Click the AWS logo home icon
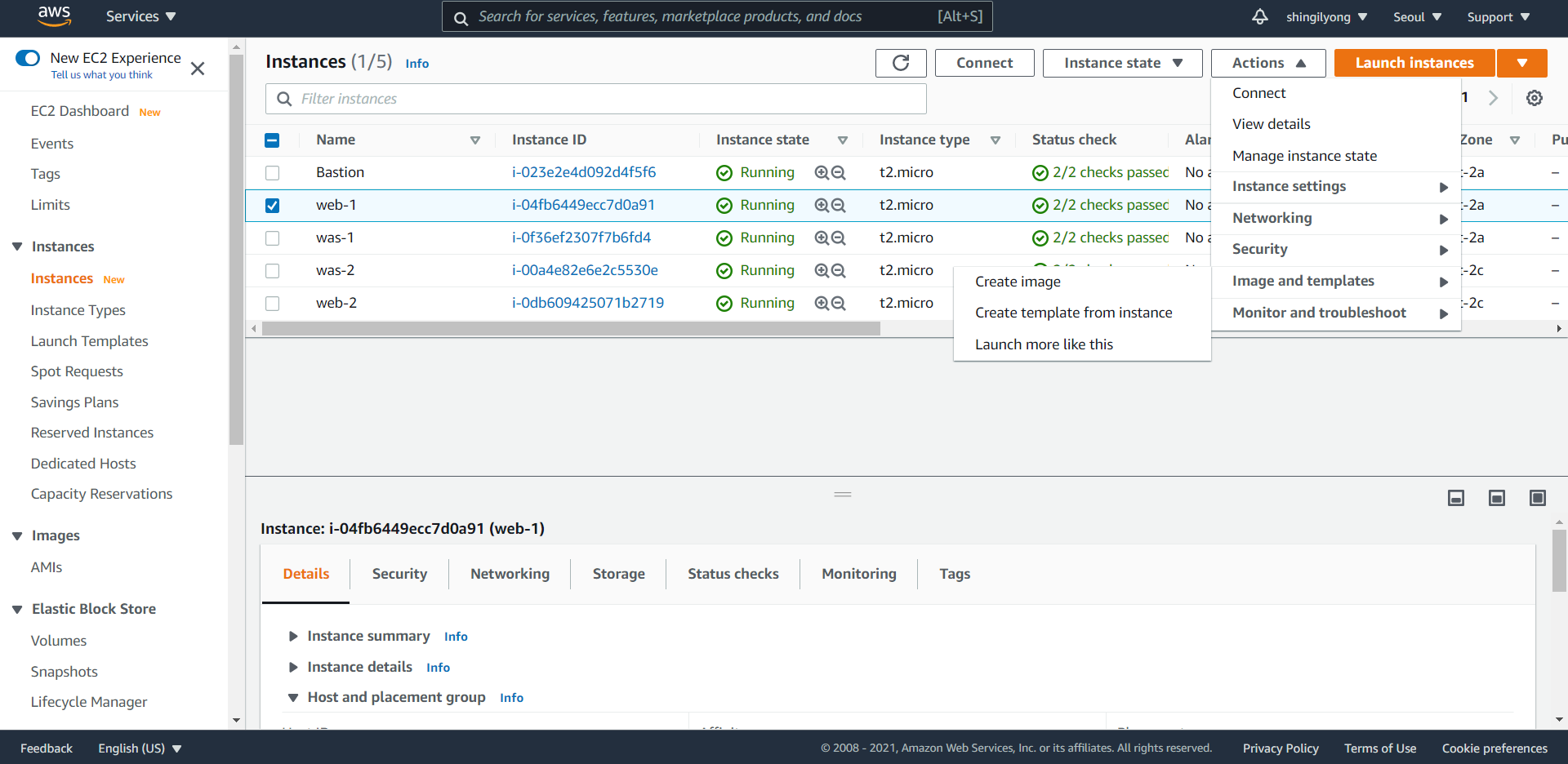This screenshot has width=1568, height=764. pyautogui.click(x=55, y=16)
